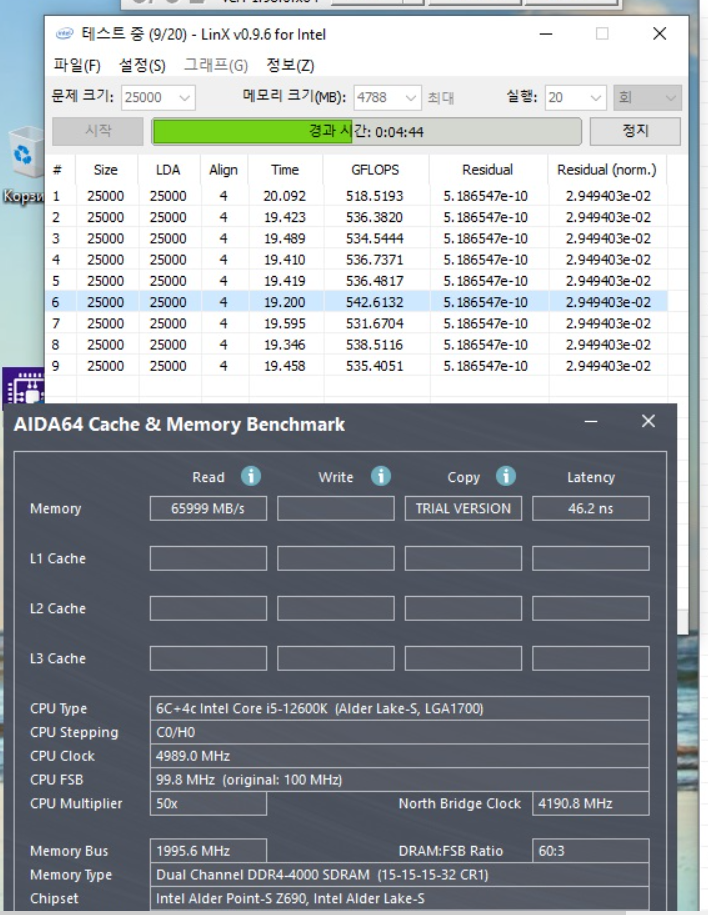Click the L3 Cache Latency field
Viewport: 708px width, 915px height.
(591, 658)
